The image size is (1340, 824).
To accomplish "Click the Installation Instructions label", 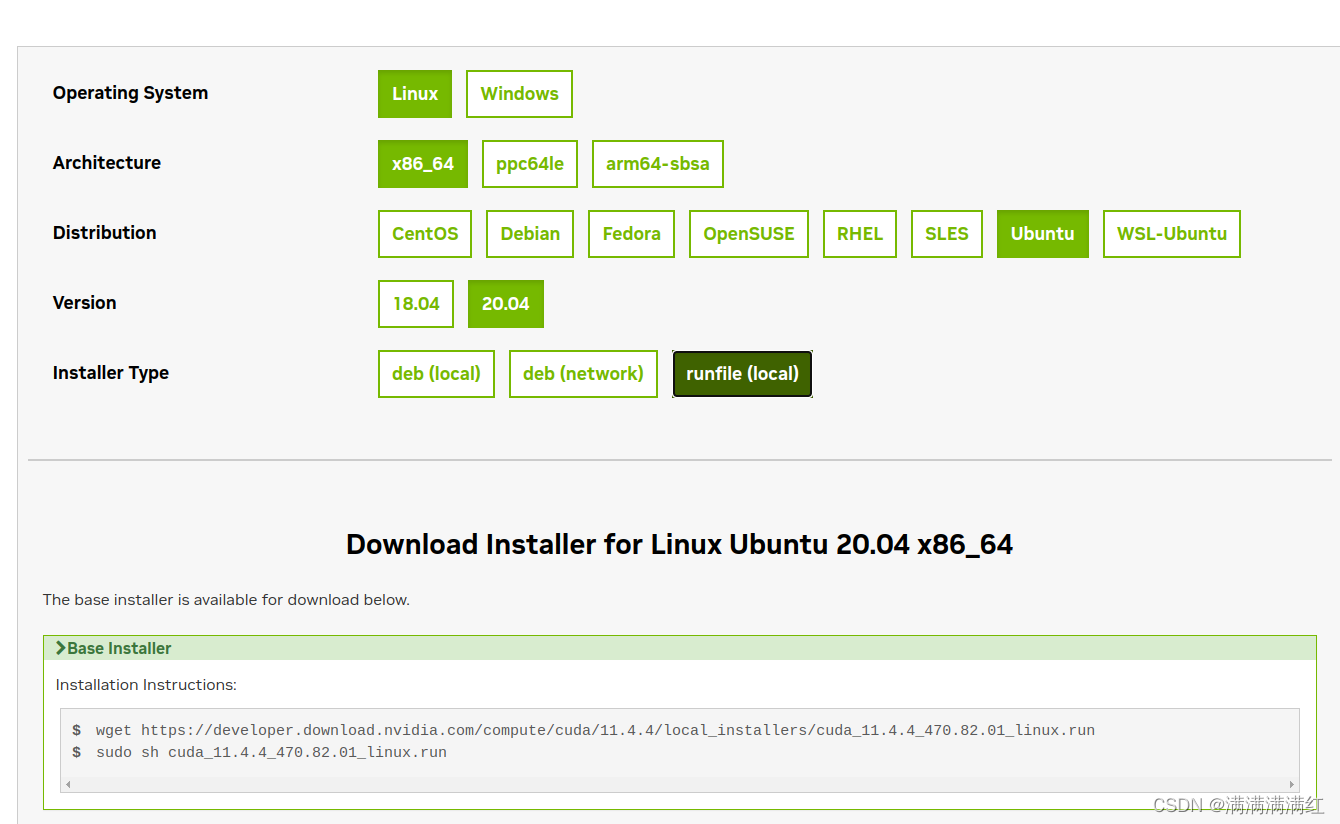I will (x=146, y=685).
